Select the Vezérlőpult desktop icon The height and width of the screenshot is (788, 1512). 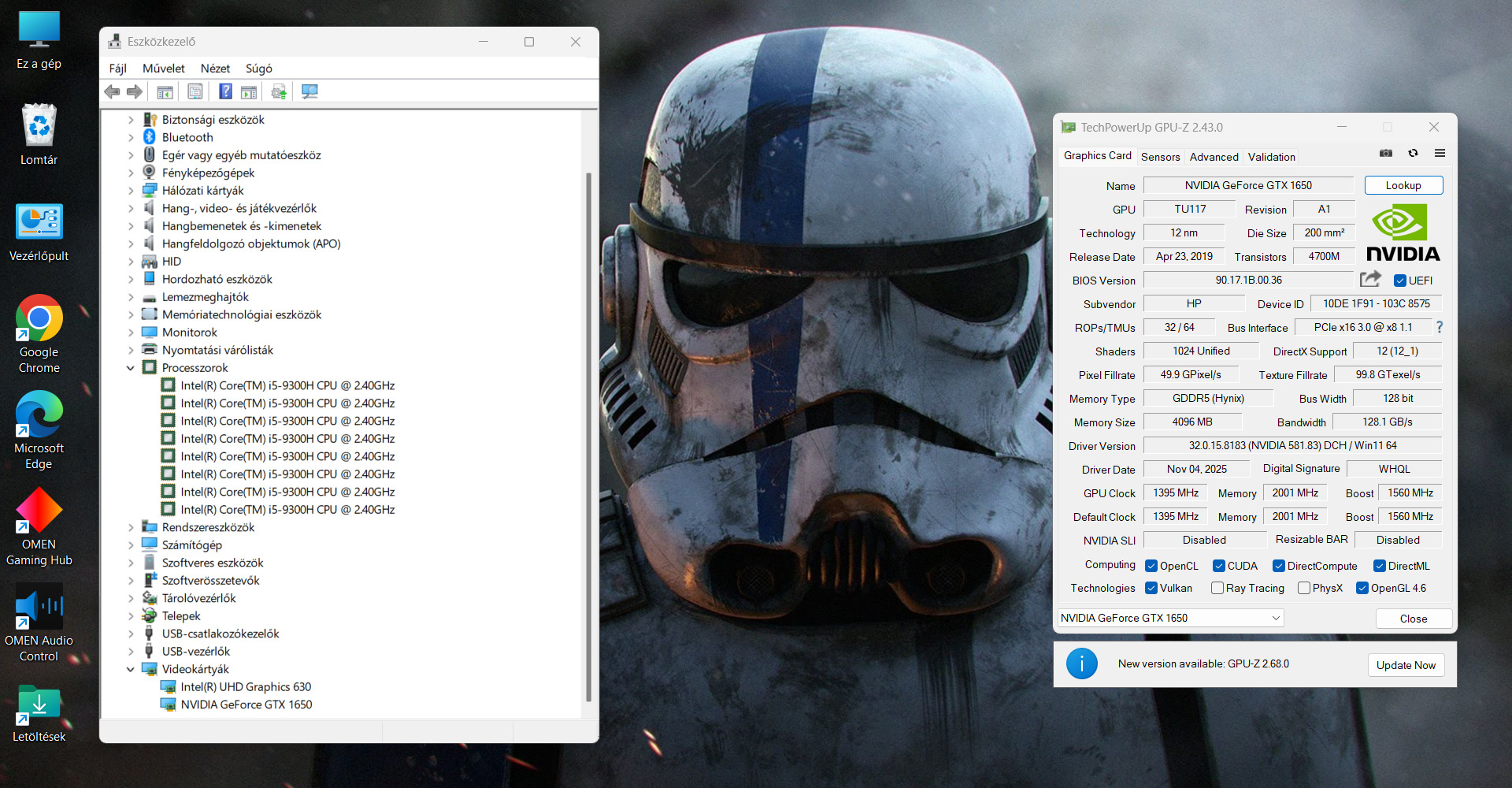[x=39, y=232]
